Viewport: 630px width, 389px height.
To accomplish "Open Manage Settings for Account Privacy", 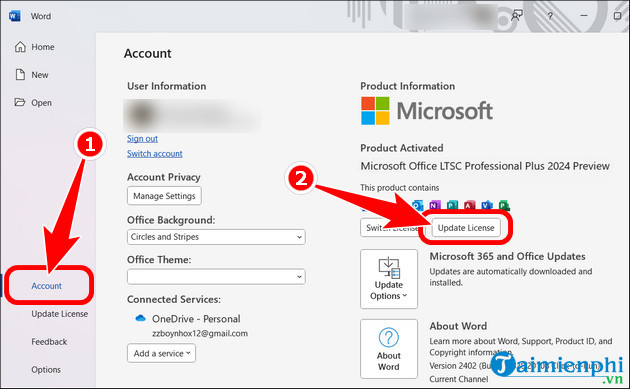I will tap(164, 196).
